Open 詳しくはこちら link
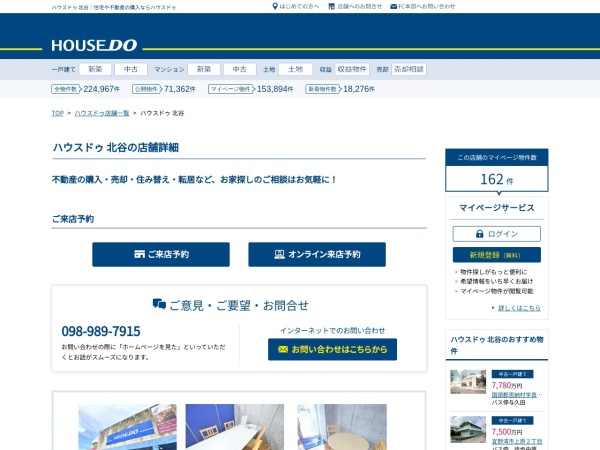The height and width of the screenshot is (450, 600). coord(519,308)
